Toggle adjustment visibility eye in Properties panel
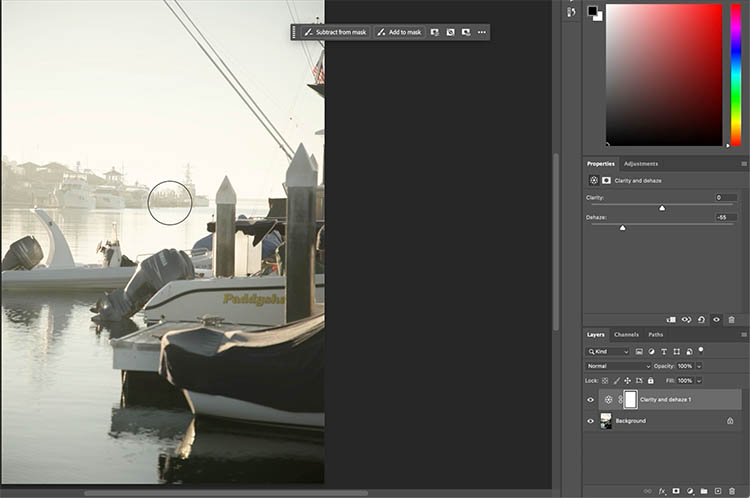750x498 pixels. point(716,320)
